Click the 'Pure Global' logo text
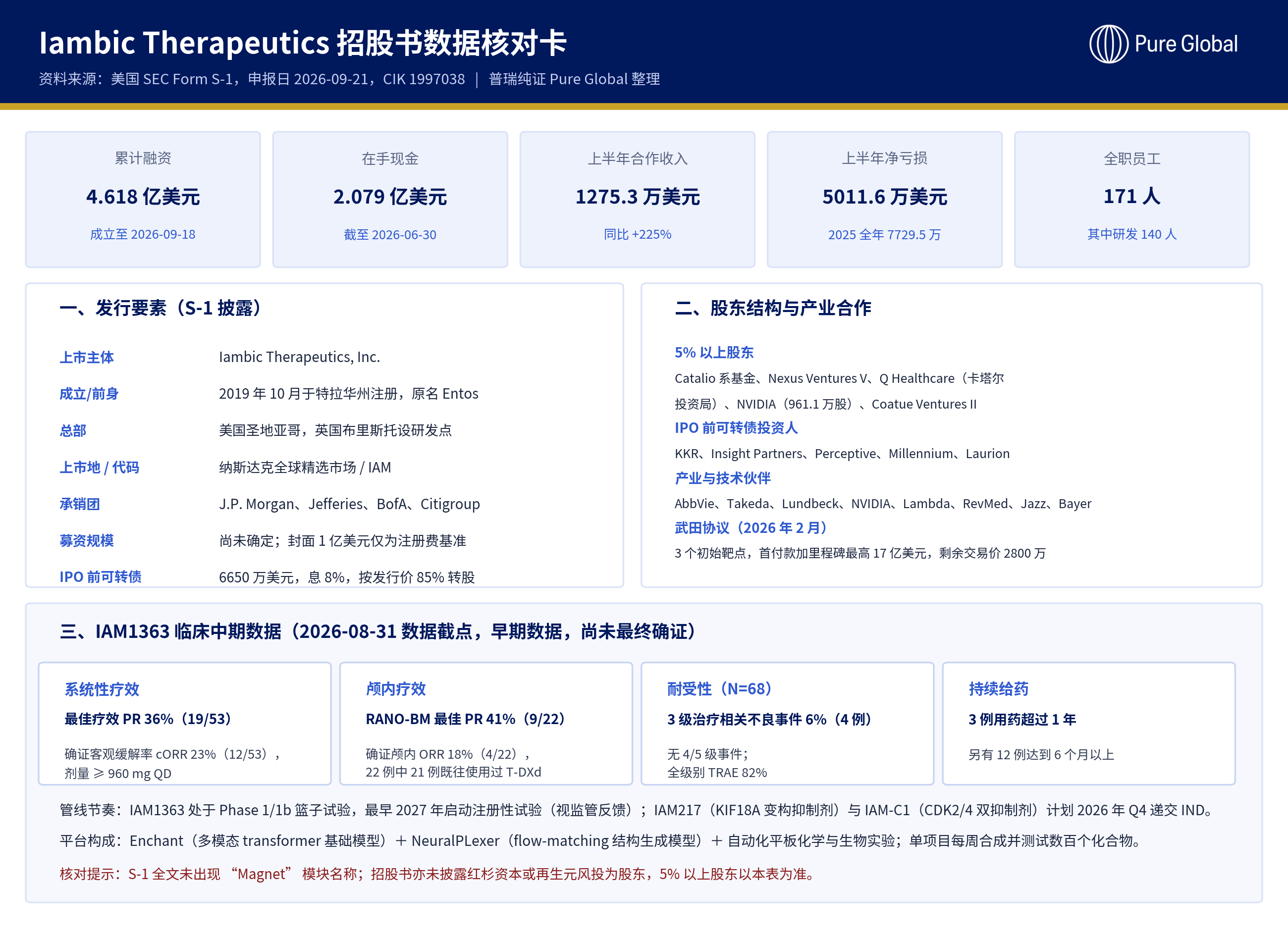 (1186, 44)
